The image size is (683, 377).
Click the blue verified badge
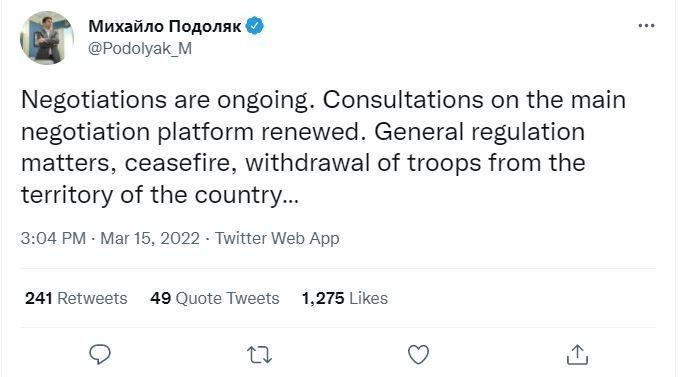click(x=254, y=26)
